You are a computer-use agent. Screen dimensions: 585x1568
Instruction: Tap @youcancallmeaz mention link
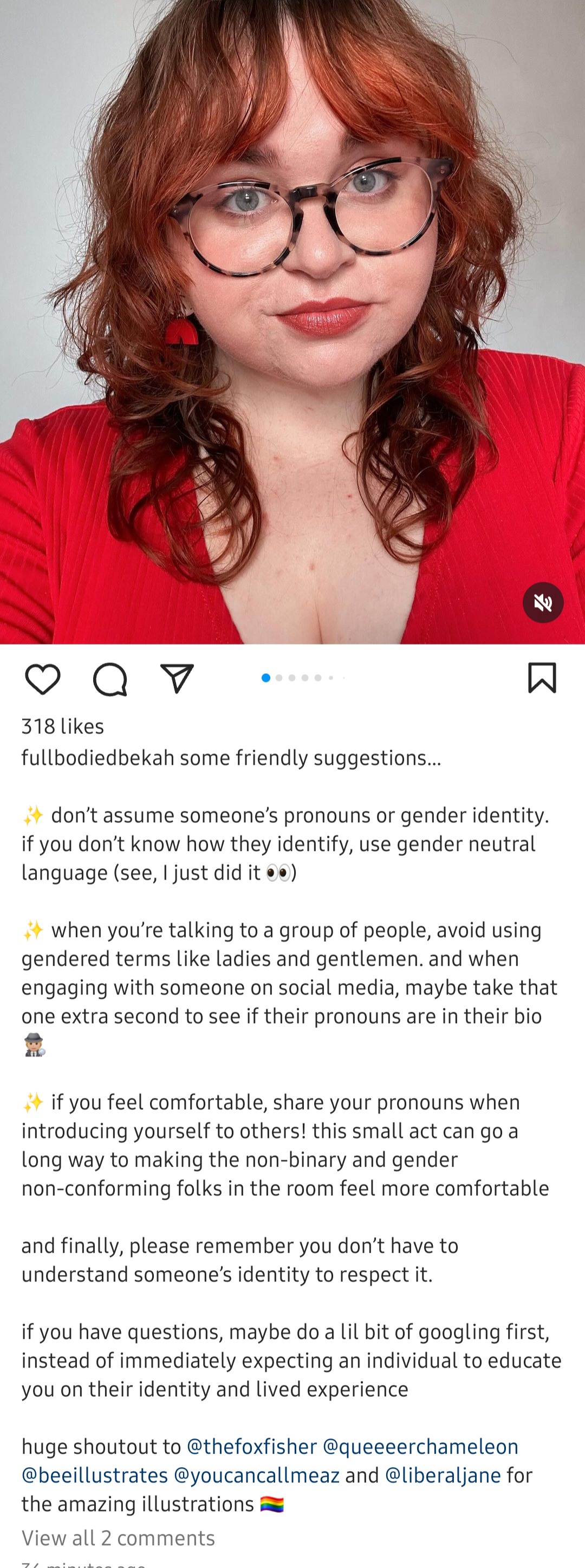[256, 1475]
